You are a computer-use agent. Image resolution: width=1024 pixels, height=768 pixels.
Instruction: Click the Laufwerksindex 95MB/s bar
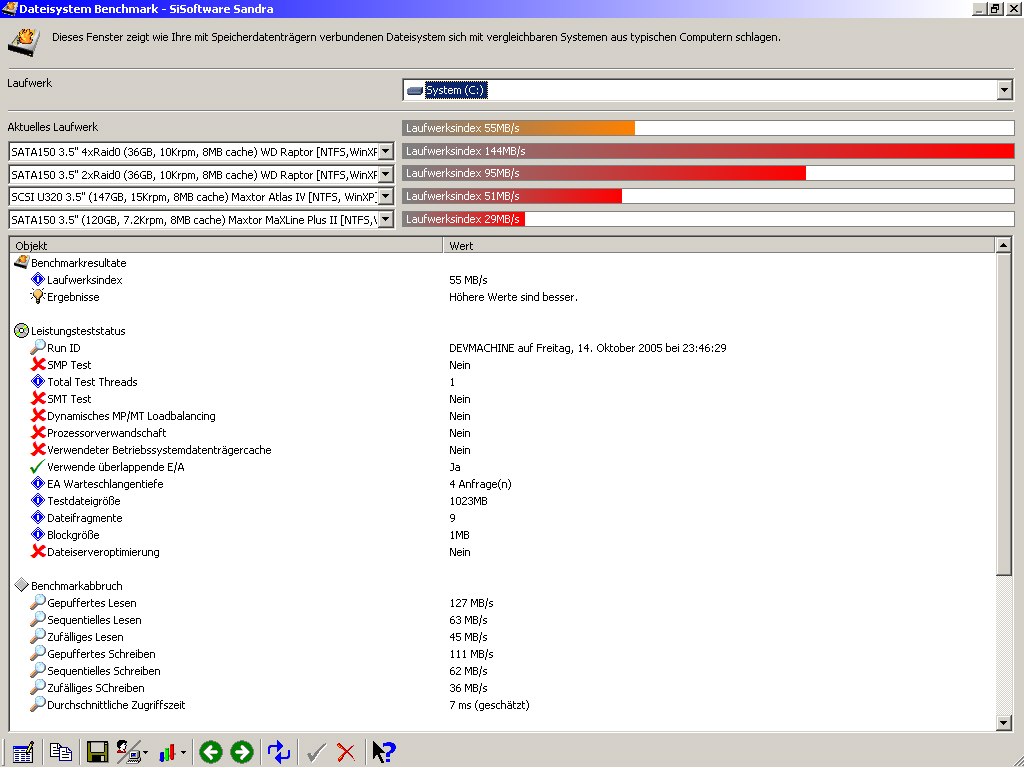pyautogui.click(x=604, y=173)
